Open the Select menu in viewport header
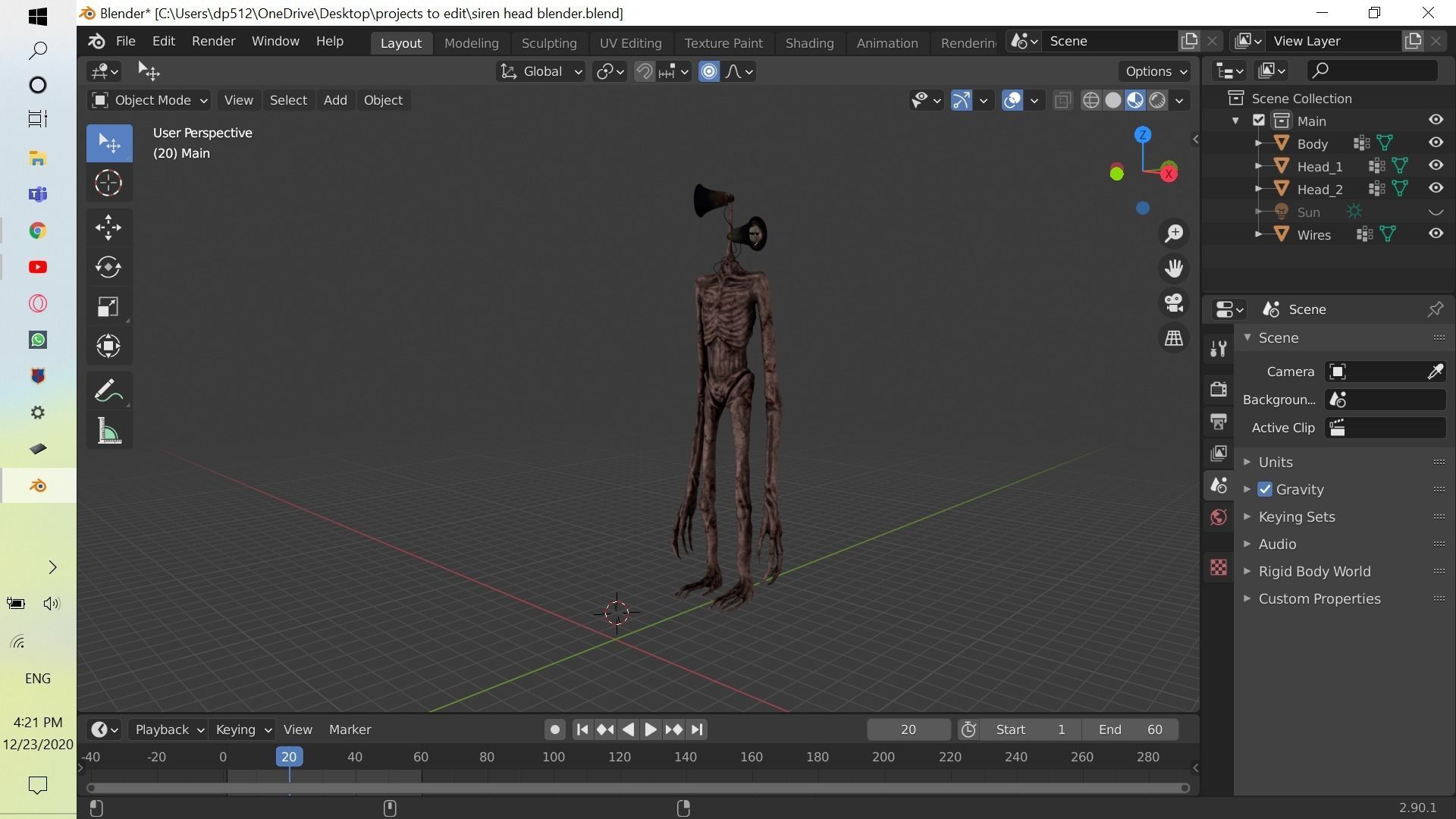 pyautogui.click(x=288, y=100)
